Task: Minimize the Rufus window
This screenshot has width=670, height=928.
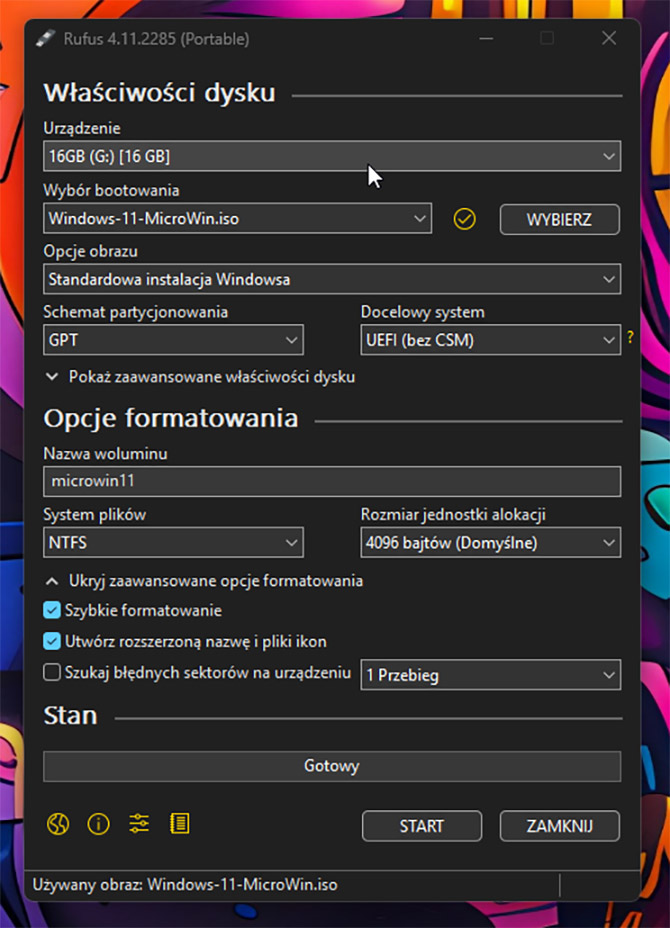Action: click(487, 38)
